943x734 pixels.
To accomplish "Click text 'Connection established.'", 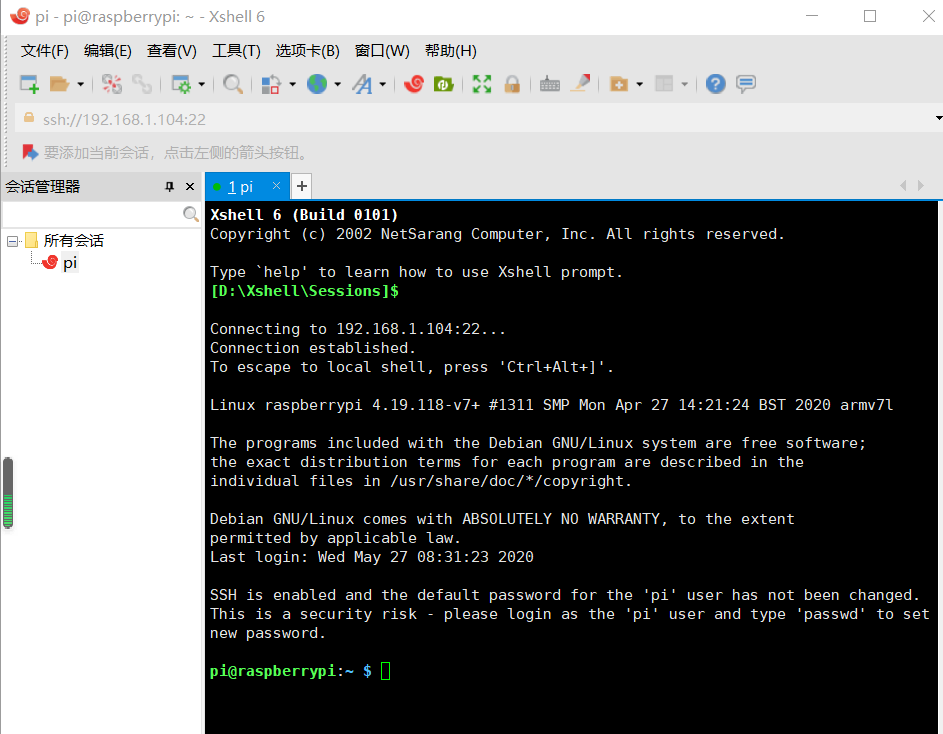I will click(x=313, y=348).
